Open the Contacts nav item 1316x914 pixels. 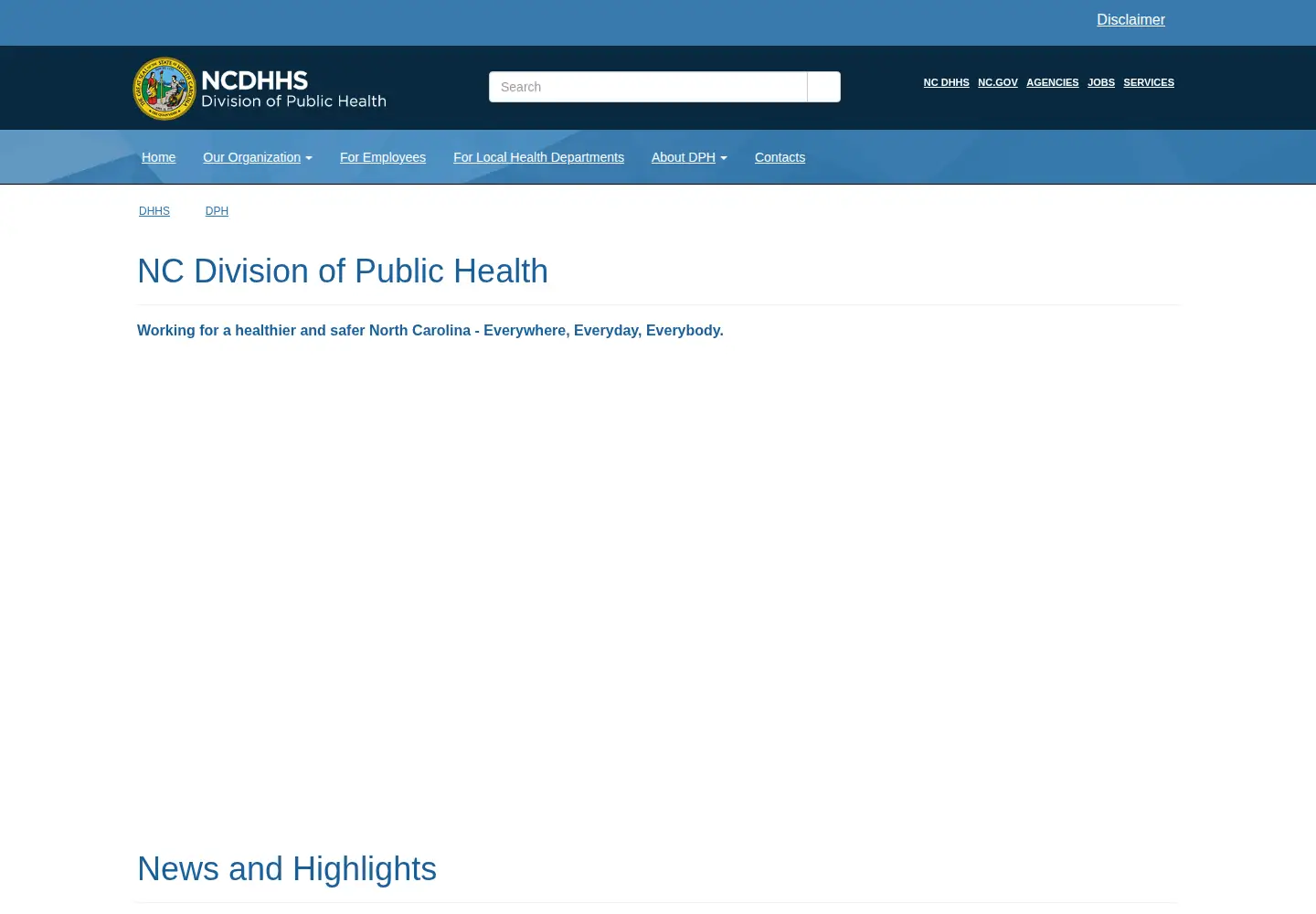point(780,157)
